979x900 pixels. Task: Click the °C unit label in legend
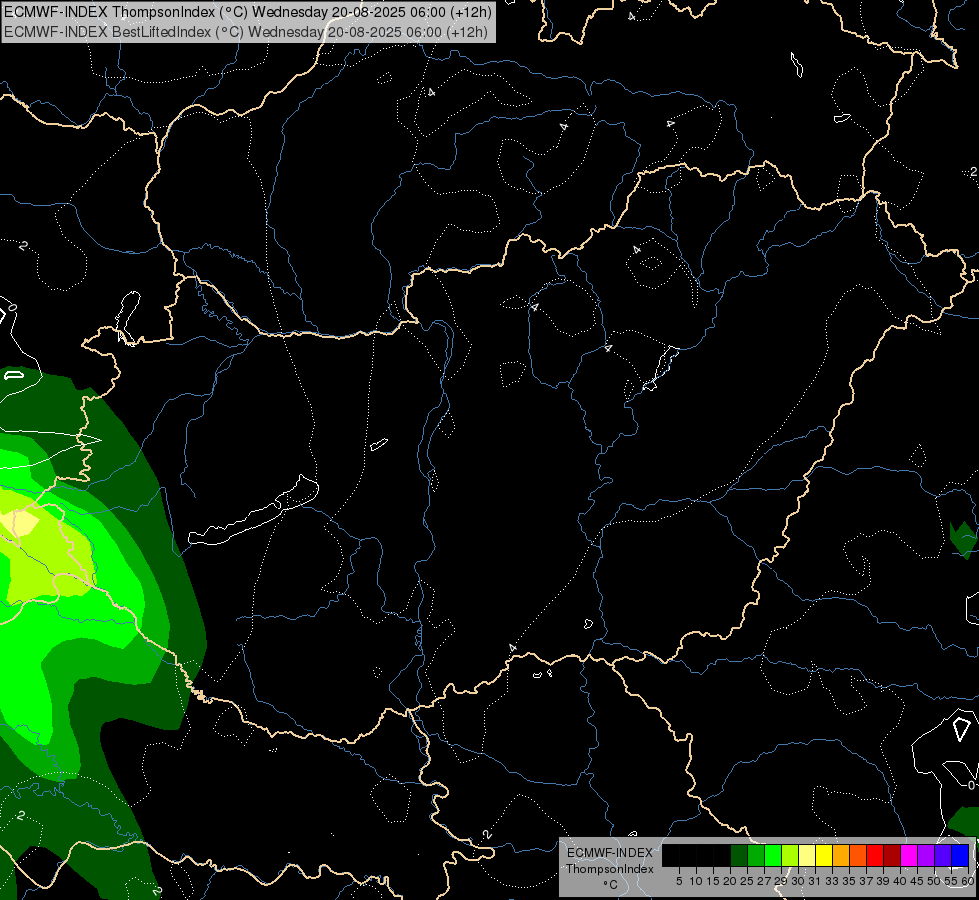pyautogui.click(x=611, y=885)
